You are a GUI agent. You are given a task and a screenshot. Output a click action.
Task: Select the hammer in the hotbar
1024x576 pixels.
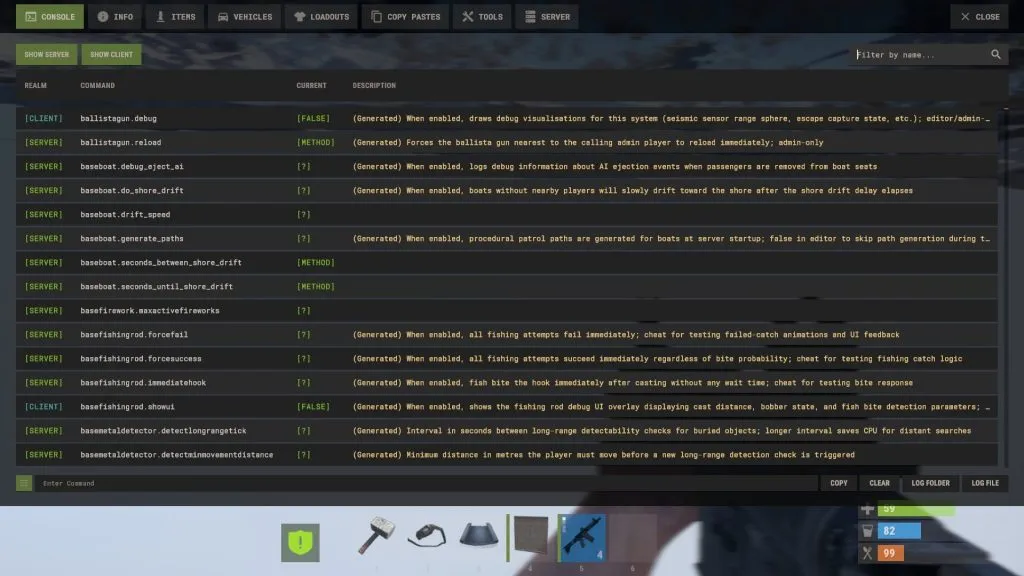[376, 537]
